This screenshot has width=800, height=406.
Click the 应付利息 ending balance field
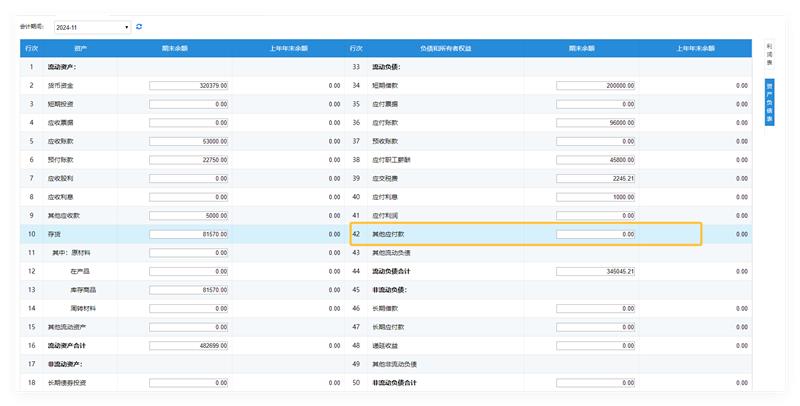[596, 197]
